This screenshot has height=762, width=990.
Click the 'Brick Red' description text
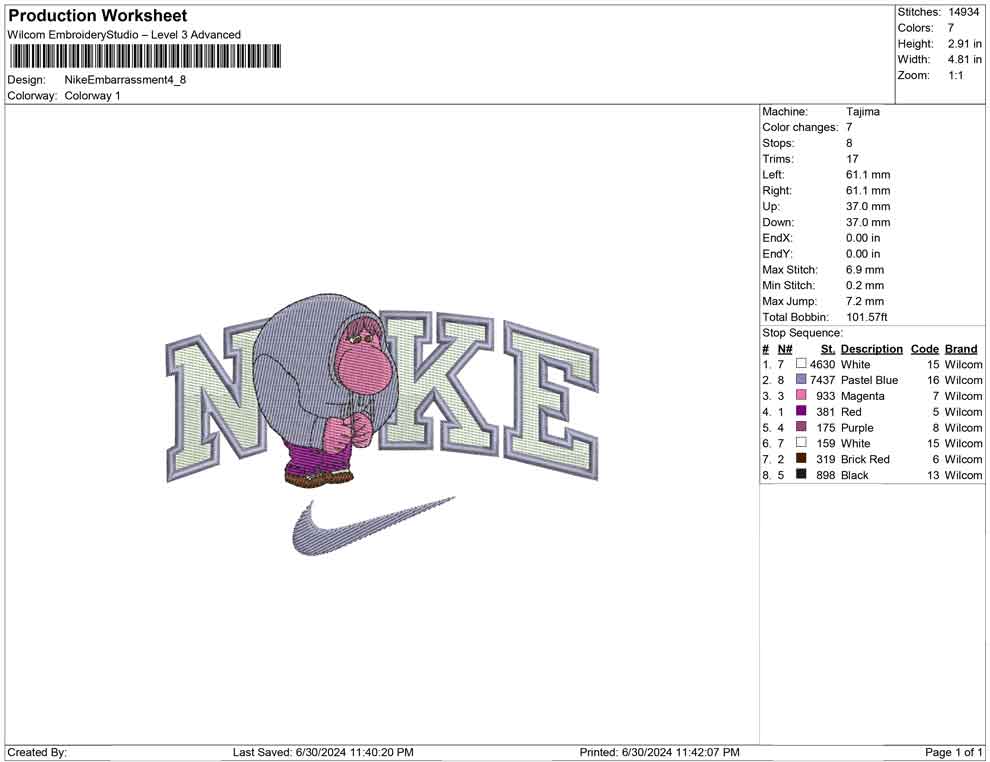(x=865, y=459)
